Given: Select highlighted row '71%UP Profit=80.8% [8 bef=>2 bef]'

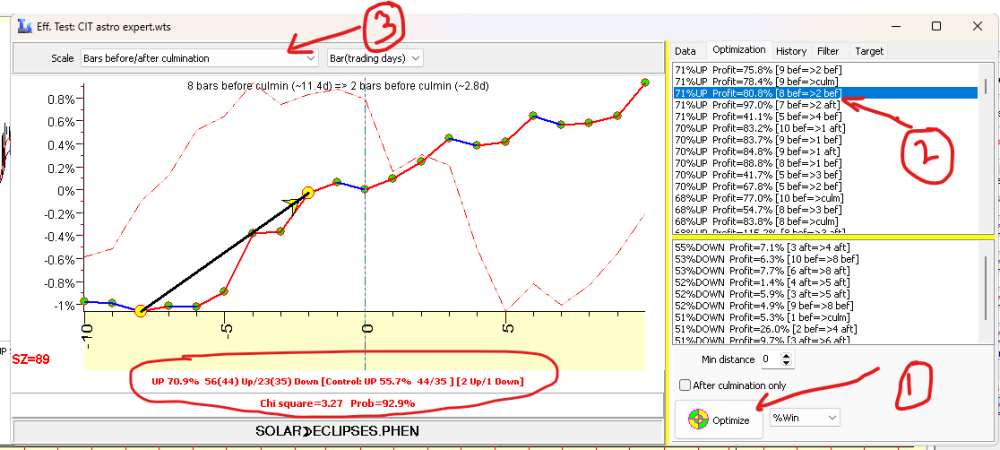Looking at the screenshot, I should 826,93.
